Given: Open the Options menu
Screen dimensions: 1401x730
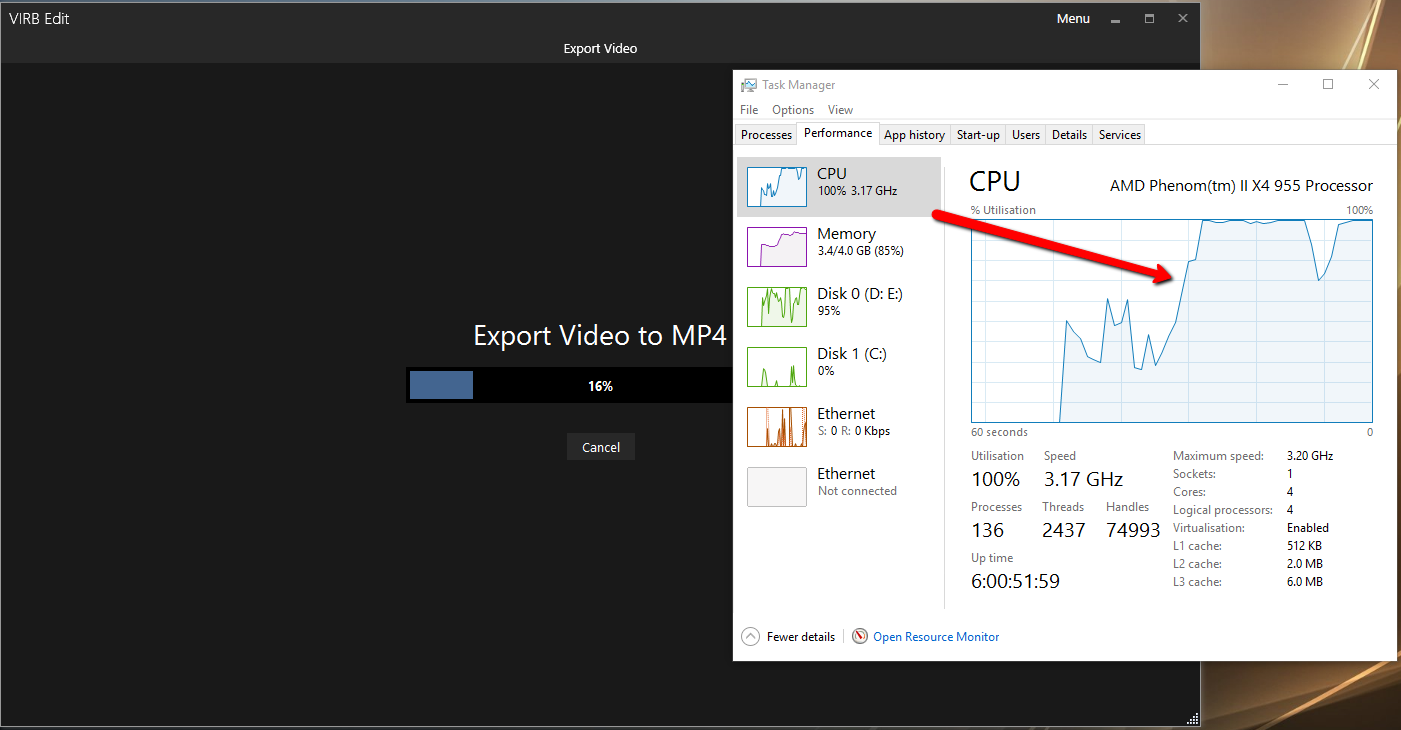Looking at the screenshot, I should pyautogui.click(x=793, y=110).
